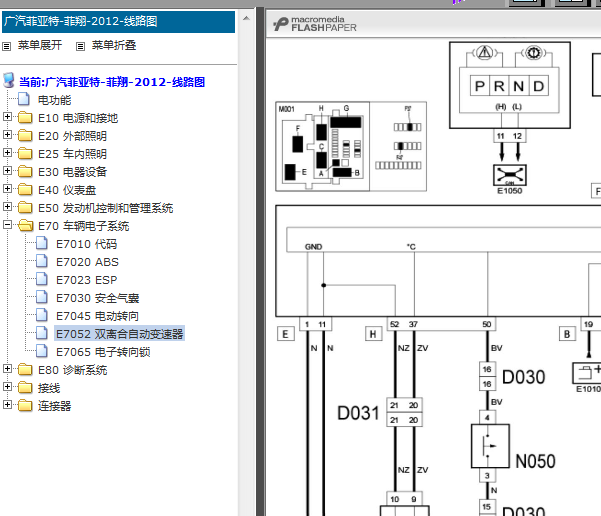Click the sidebar scroll-up arrow
The height and width of the screenshot is (516, 601).
246,18
